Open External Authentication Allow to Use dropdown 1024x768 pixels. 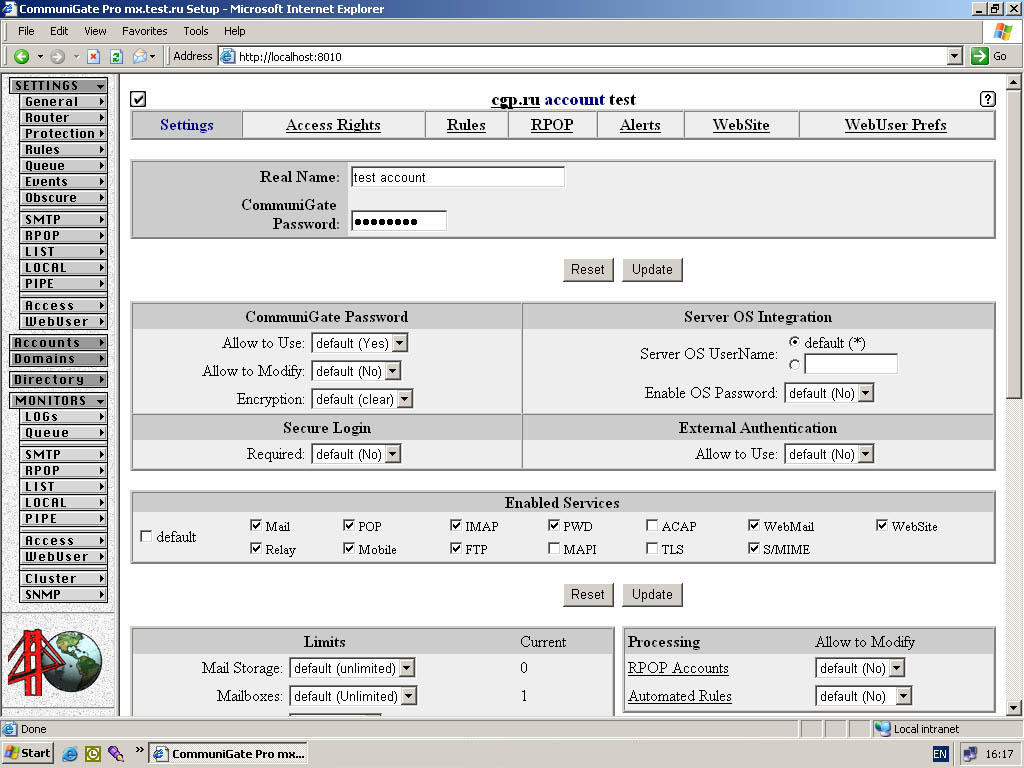829,454
